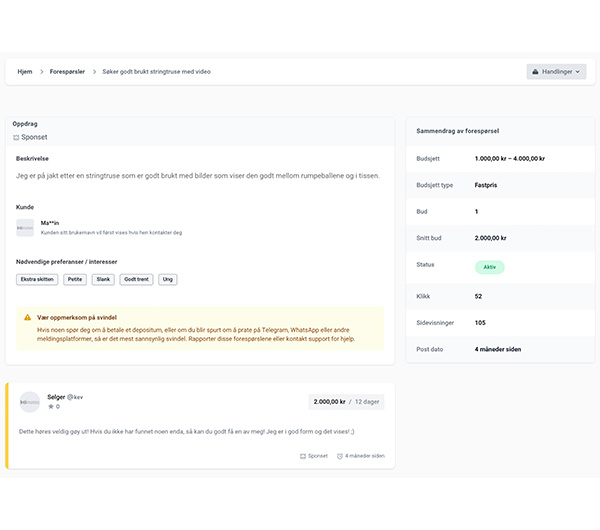Click the Handlinger chevron arrow
The image size is (600, 530).
click(577, 72)
